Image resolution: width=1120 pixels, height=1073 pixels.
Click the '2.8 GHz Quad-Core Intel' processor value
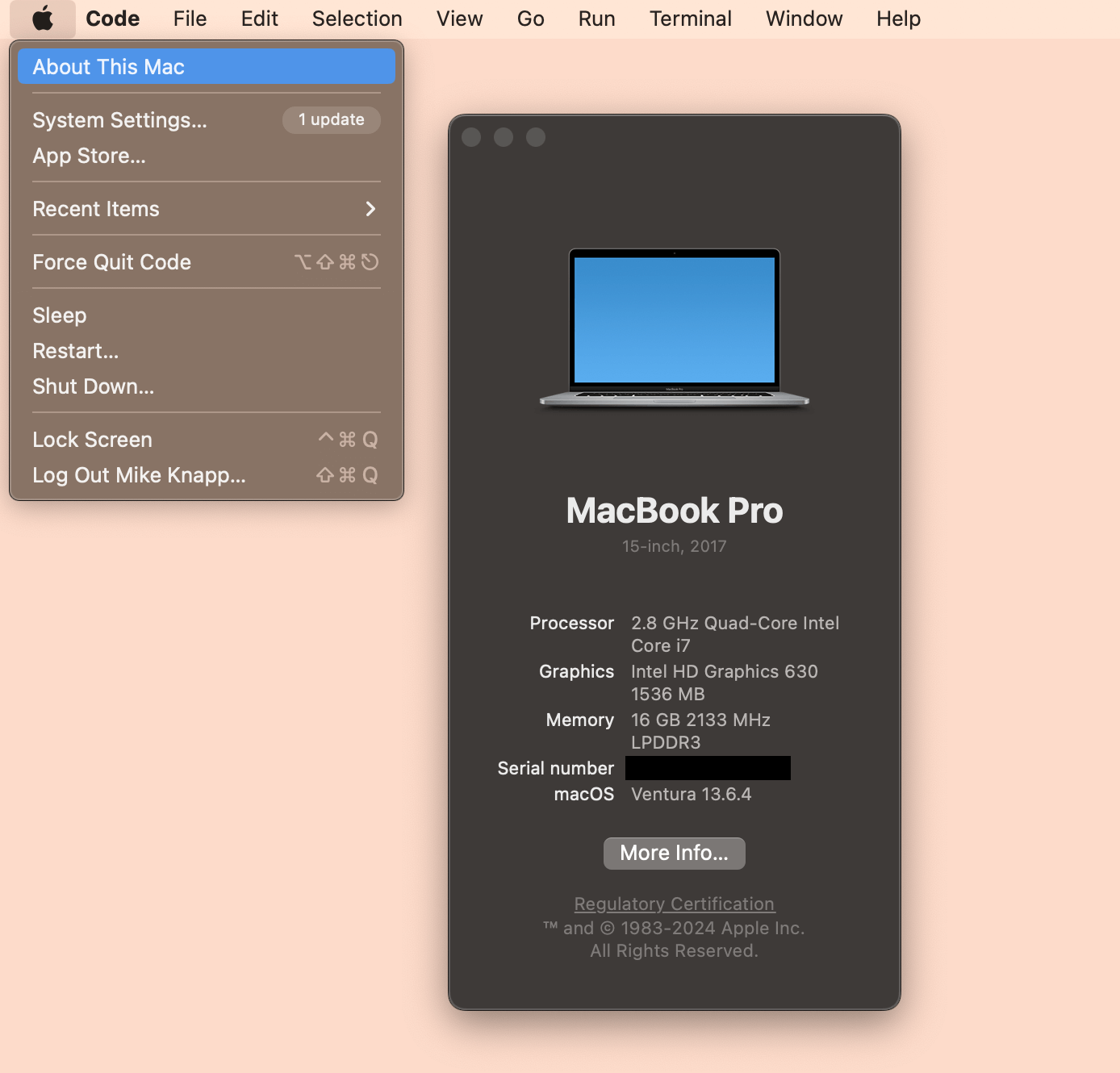[x=735, y=624]
